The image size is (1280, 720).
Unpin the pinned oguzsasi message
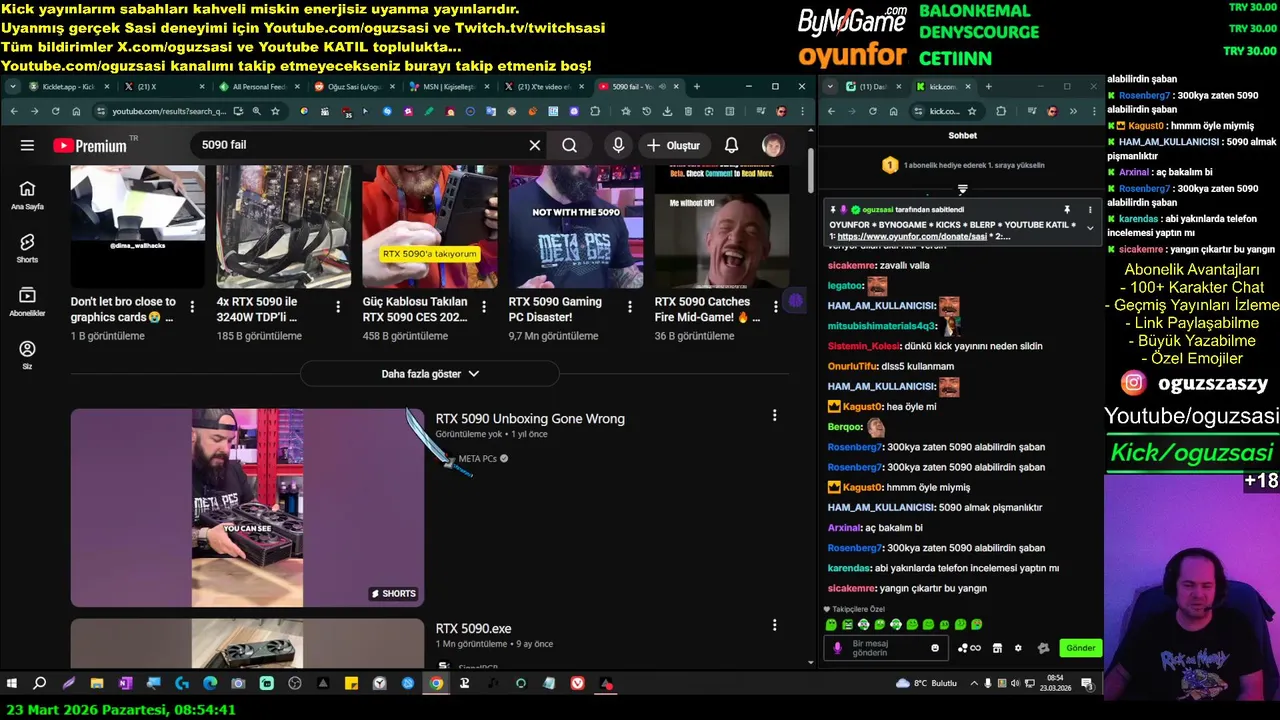pyautogui.click(x=1067, y=210)
